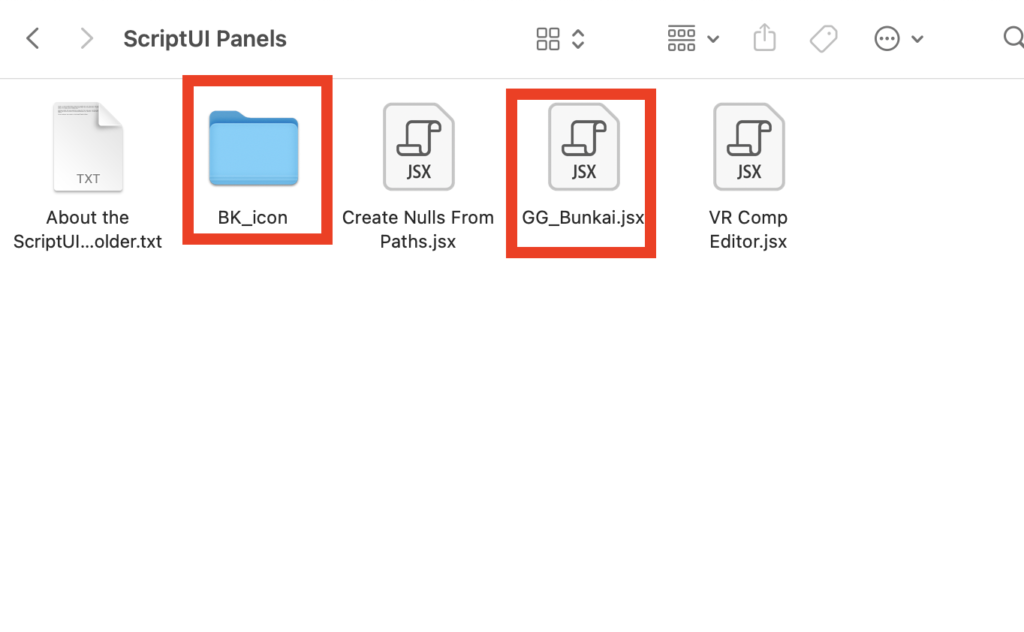Screen dimensions: 1024x632
Task: Select the GG_Bunkai.jsx file icon
Action: [583, 147]
